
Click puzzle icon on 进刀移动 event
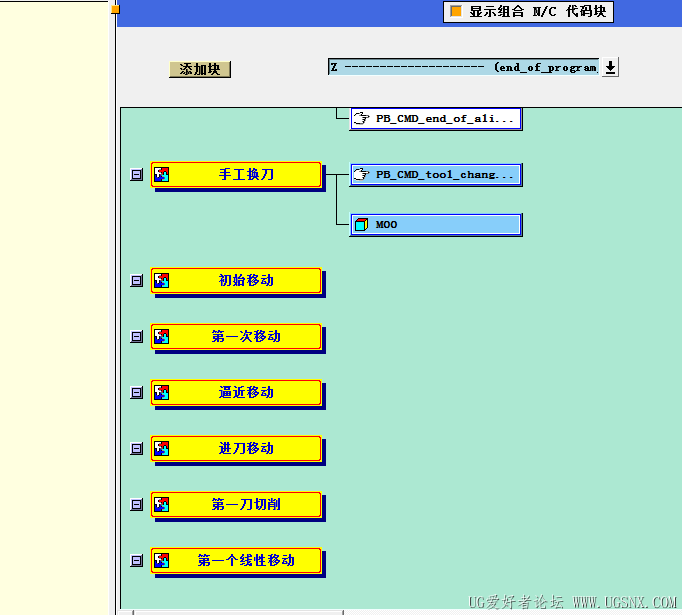click(161, 448)
